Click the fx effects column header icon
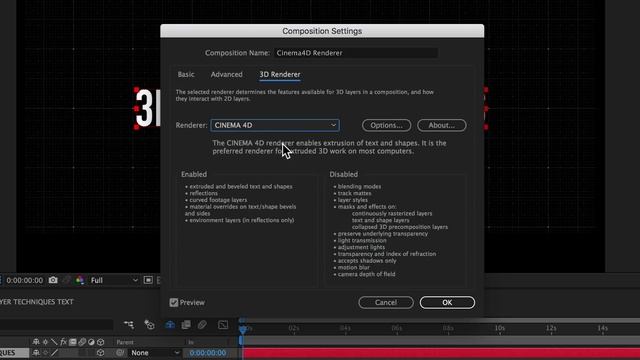640x360 pixels. click(63, 342)
